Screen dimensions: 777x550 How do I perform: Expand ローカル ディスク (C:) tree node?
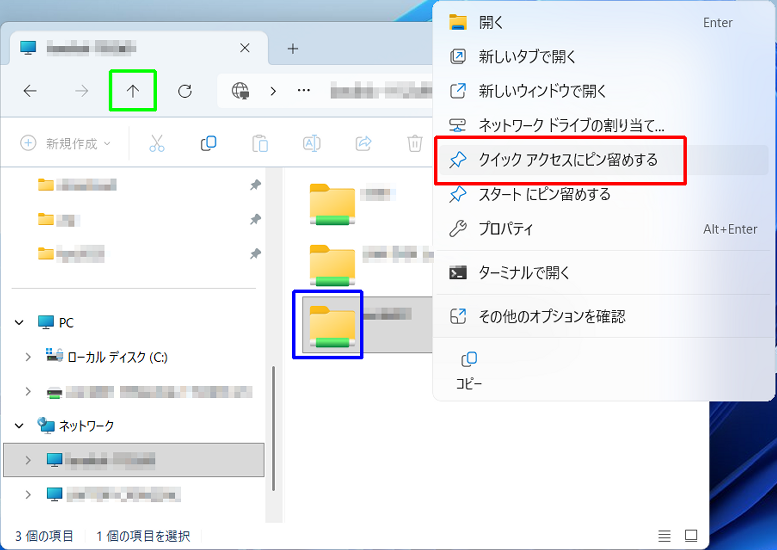(x=28, y=357)
